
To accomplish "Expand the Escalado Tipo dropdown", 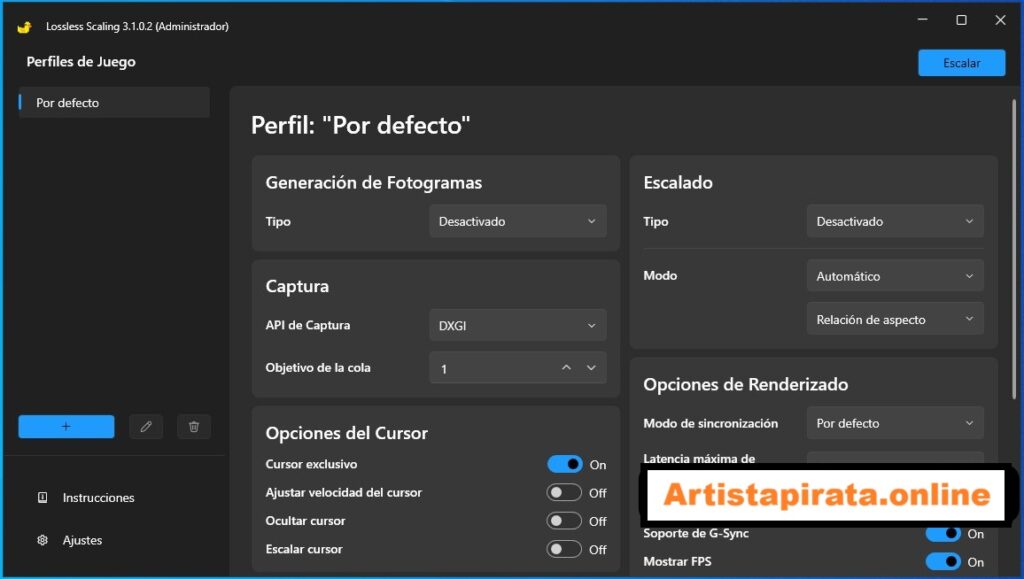I will point(895,221).
